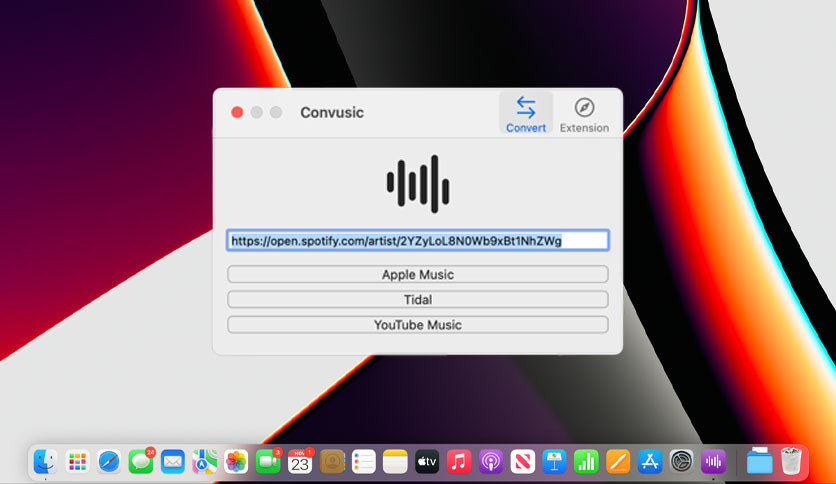The width and height of the screenshot is (836, 484).
Task: Open the Mail app in the Dock
Action: pyautogui.click(x=173, y=461)
